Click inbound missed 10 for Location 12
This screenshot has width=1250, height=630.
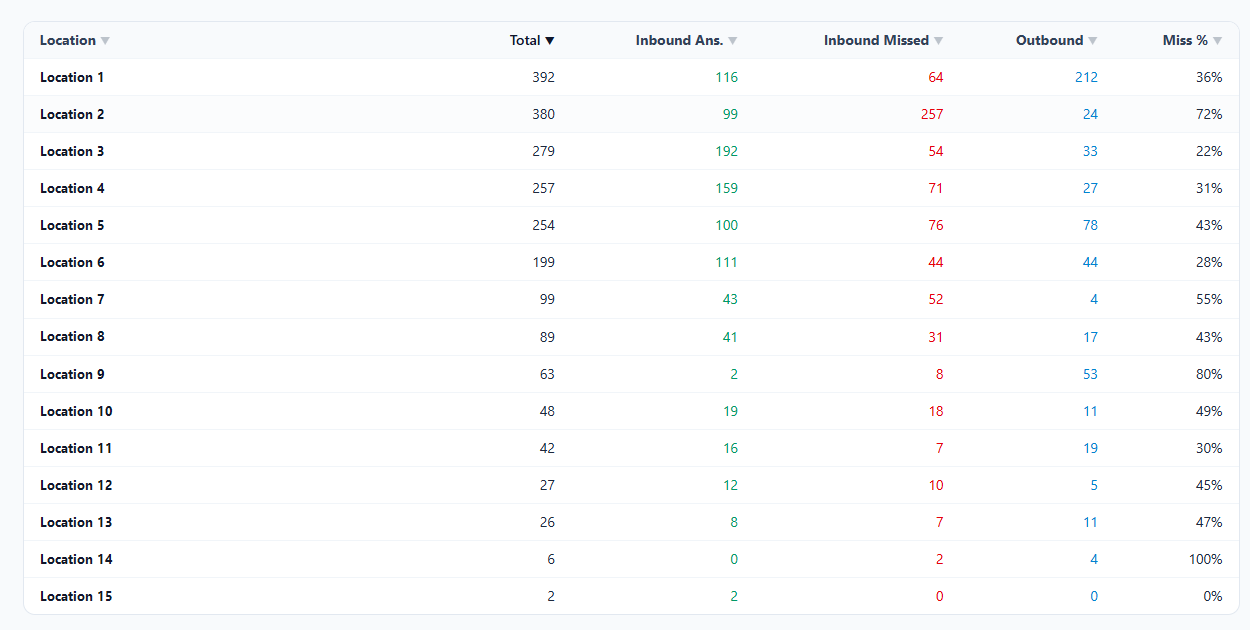936,485
